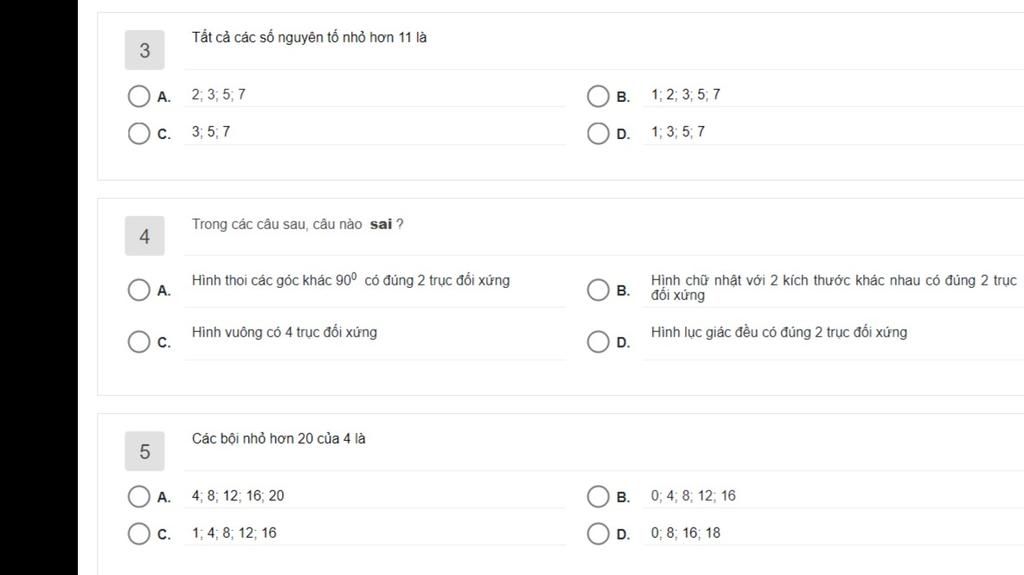
Task: Click question text 'Trong các câu sau, câu nào sai'
Action: coord(297,224)
